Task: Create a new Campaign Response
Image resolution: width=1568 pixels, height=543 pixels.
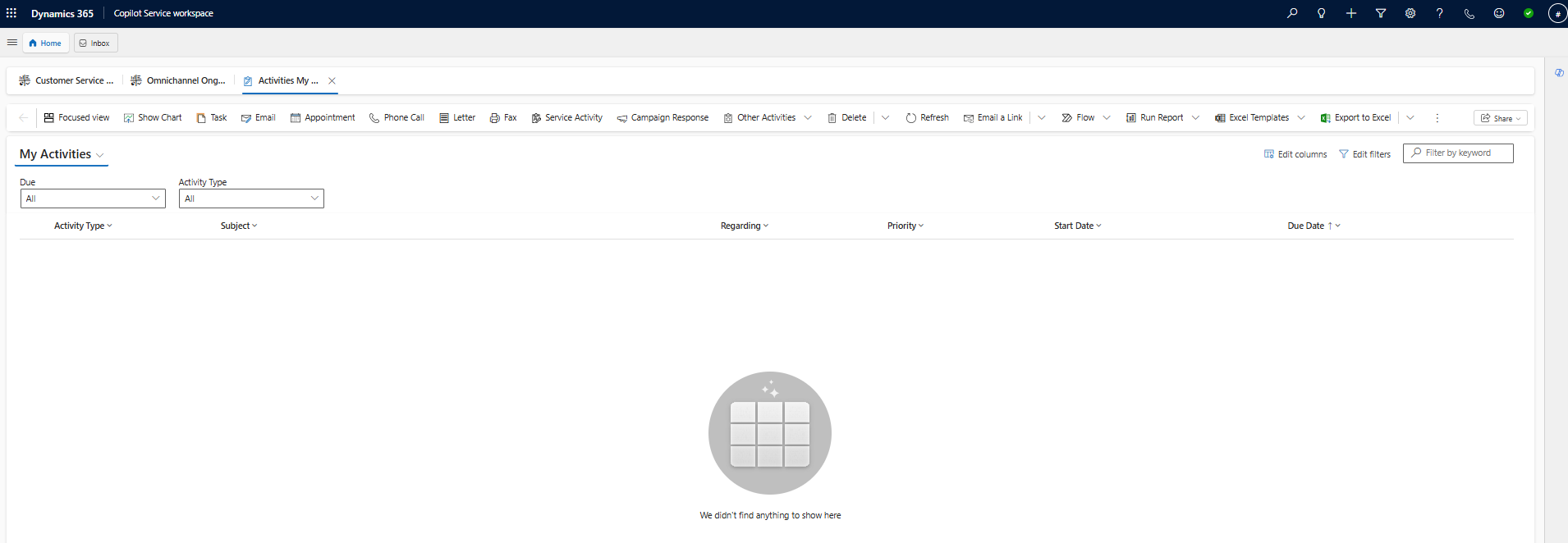Action: click(663, 118)
